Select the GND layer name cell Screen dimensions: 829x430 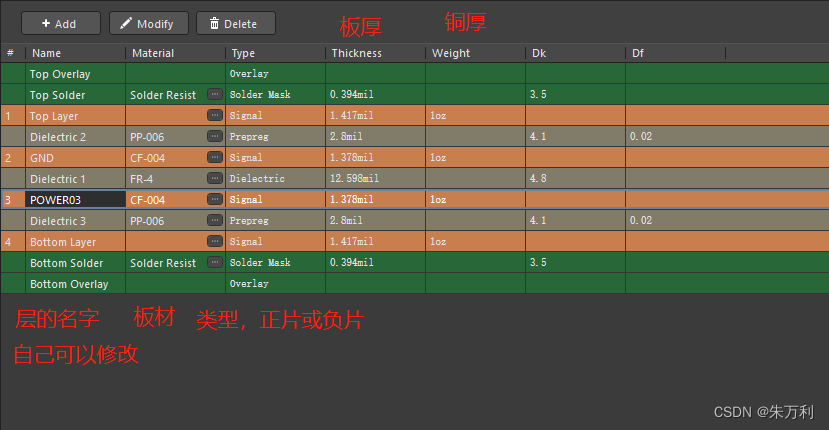click(76, 158)
